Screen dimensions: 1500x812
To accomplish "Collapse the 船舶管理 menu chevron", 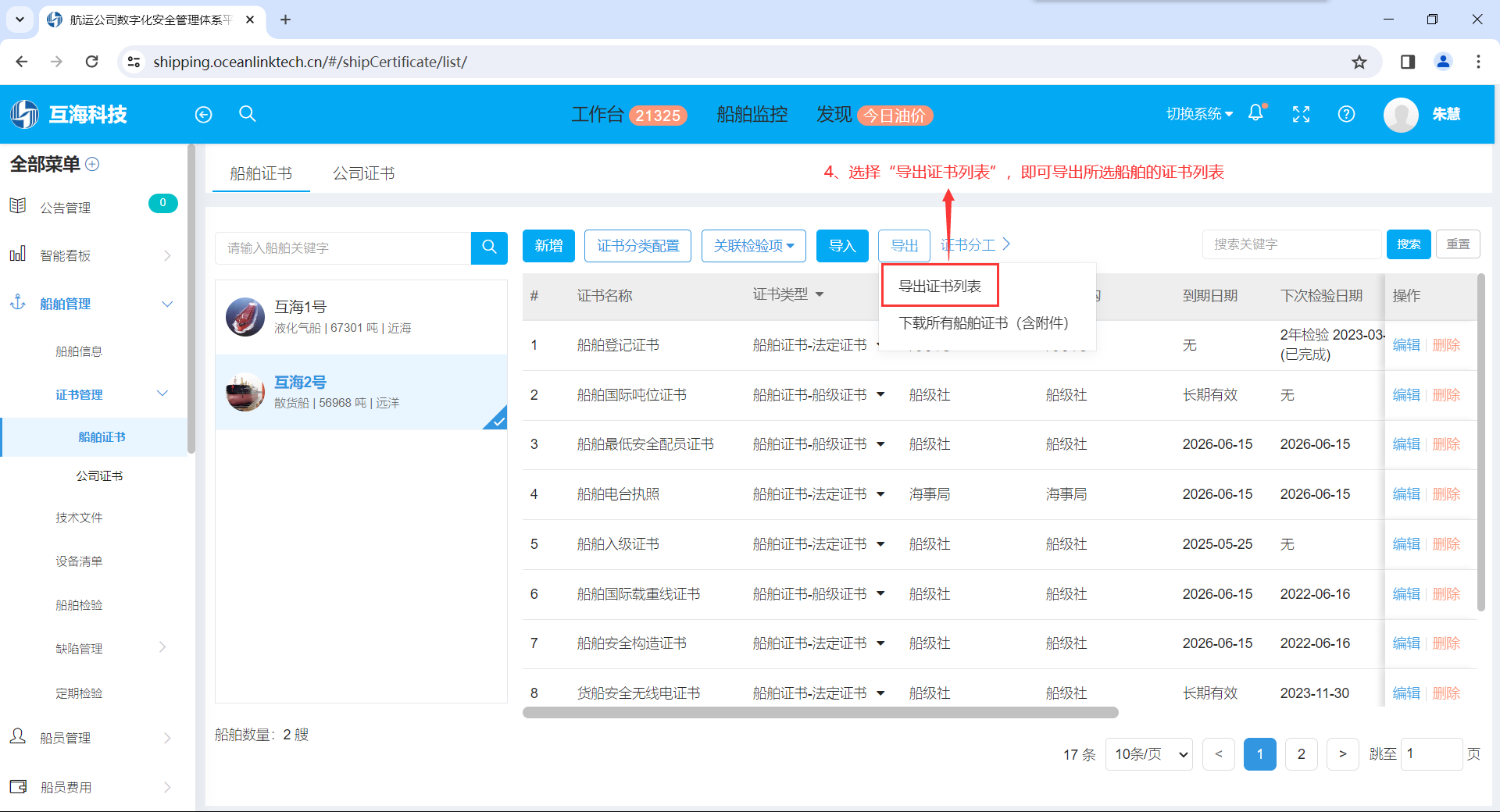I will pos(167,304).
